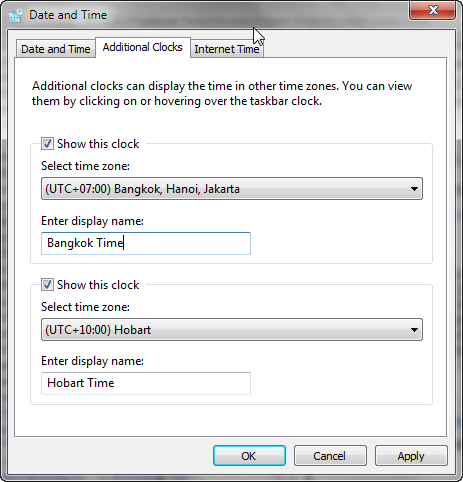Select the Additional Clocks tab

(x=143, y=47)
